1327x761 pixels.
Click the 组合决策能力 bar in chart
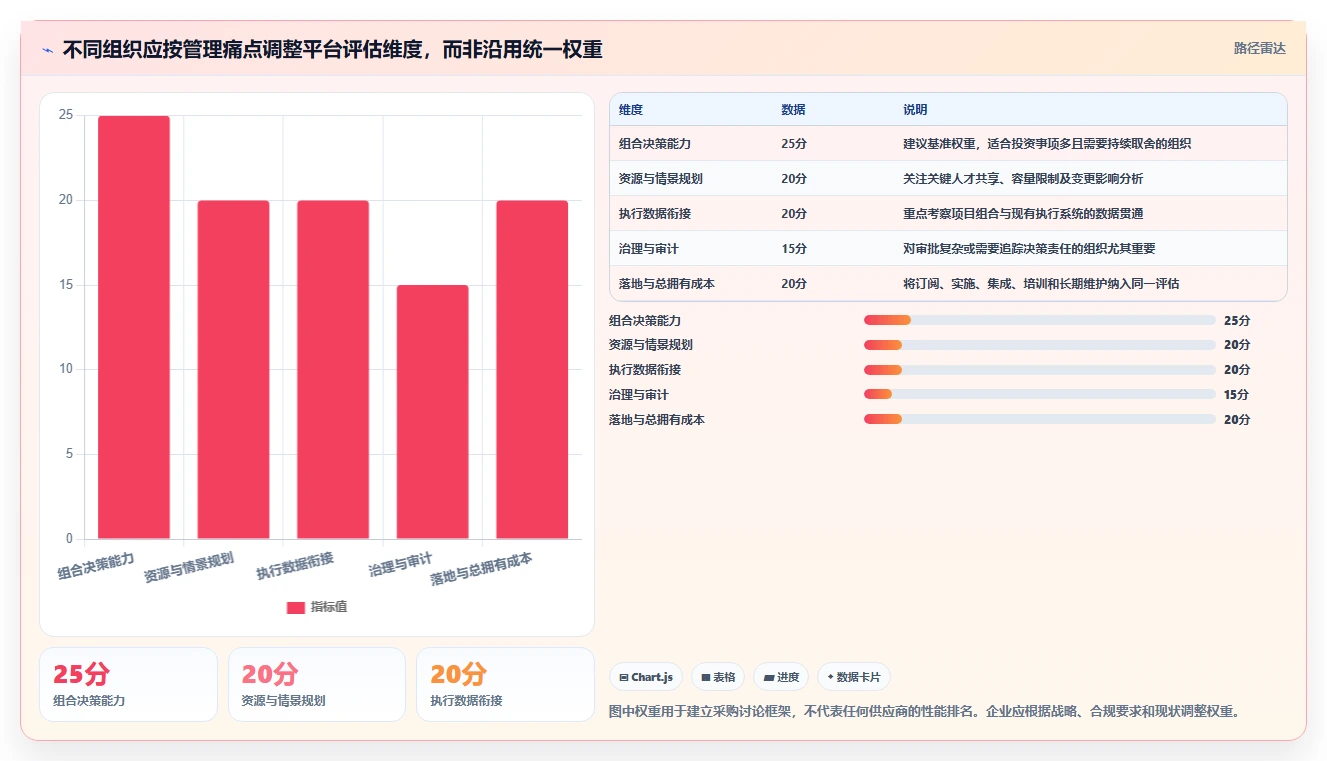click(x=134, y=327)
